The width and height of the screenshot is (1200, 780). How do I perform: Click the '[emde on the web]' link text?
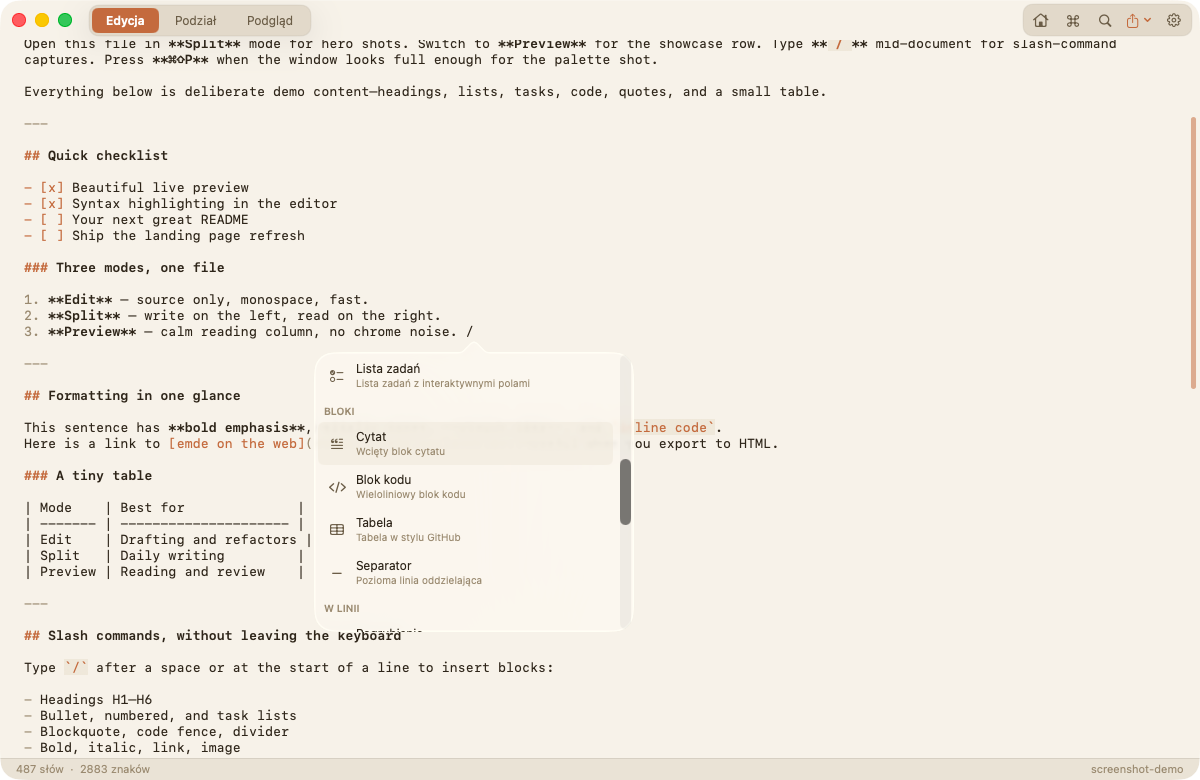pos(236,443)
